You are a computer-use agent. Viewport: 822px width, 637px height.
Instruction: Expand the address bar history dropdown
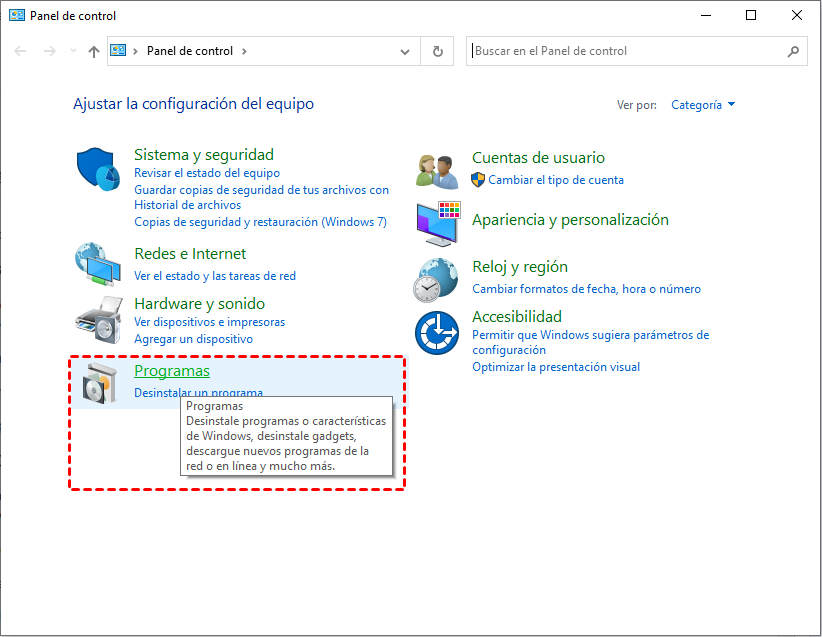pos(404,51)
